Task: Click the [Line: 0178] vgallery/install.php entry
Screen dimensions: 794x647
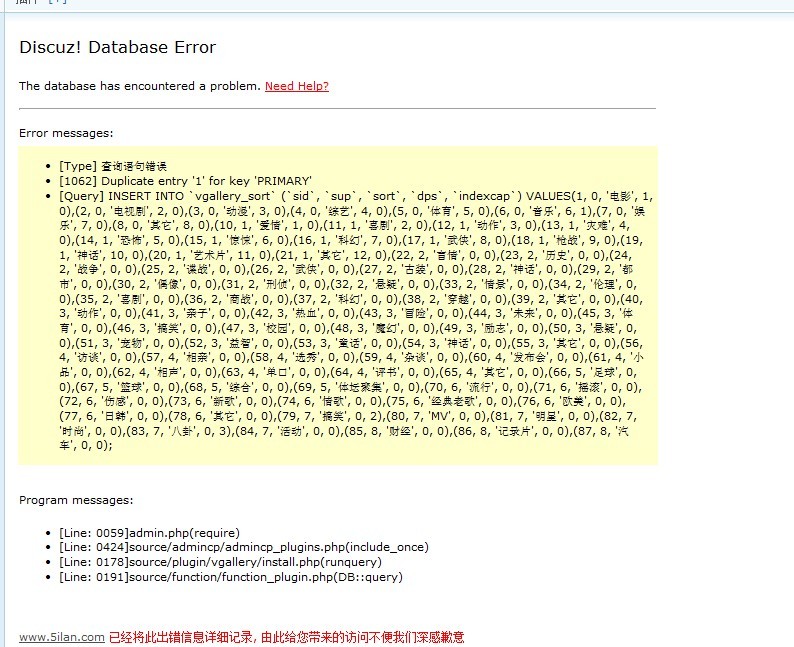Action: (x=220, y=562)
